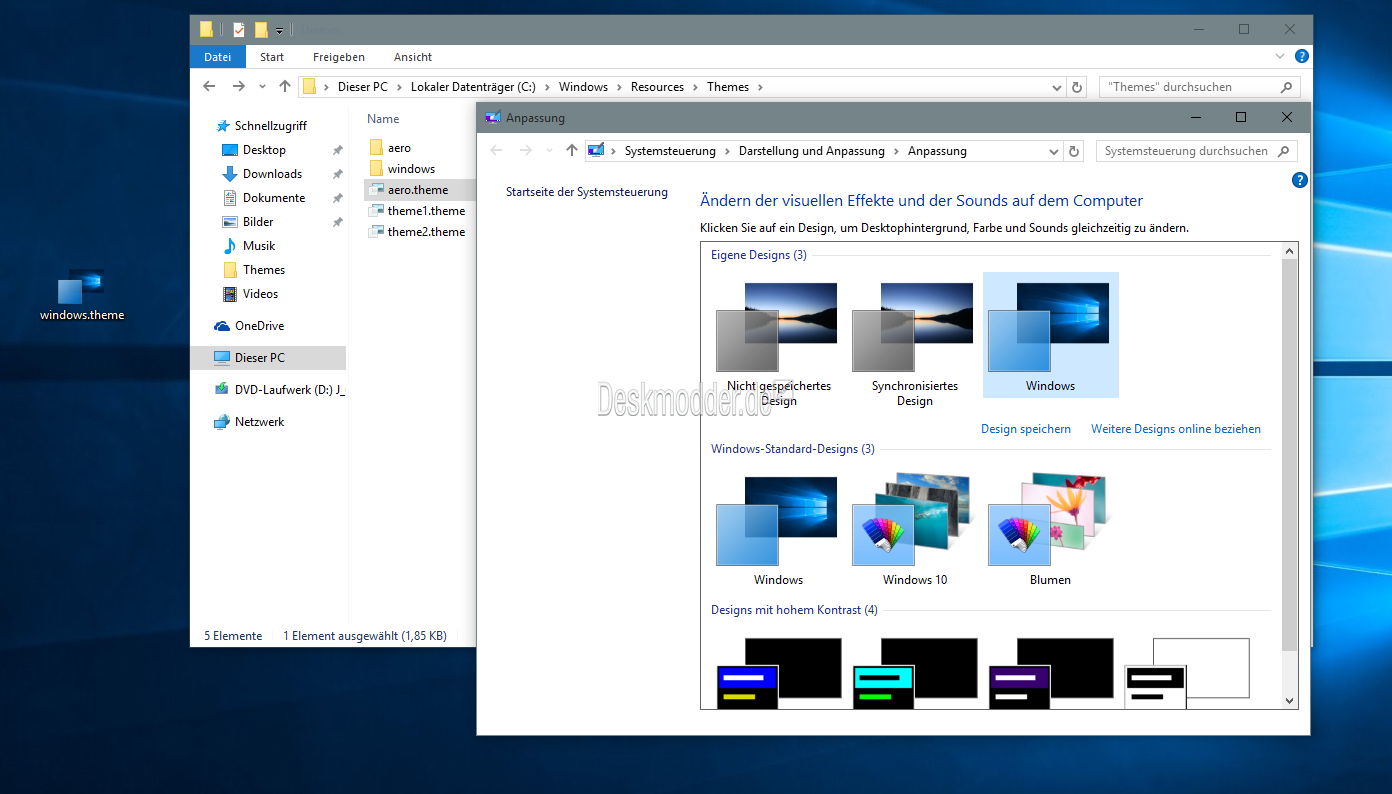1392x794 pixels.
Task: Open Bilder in the navigation pane
Action: point(258,222)
